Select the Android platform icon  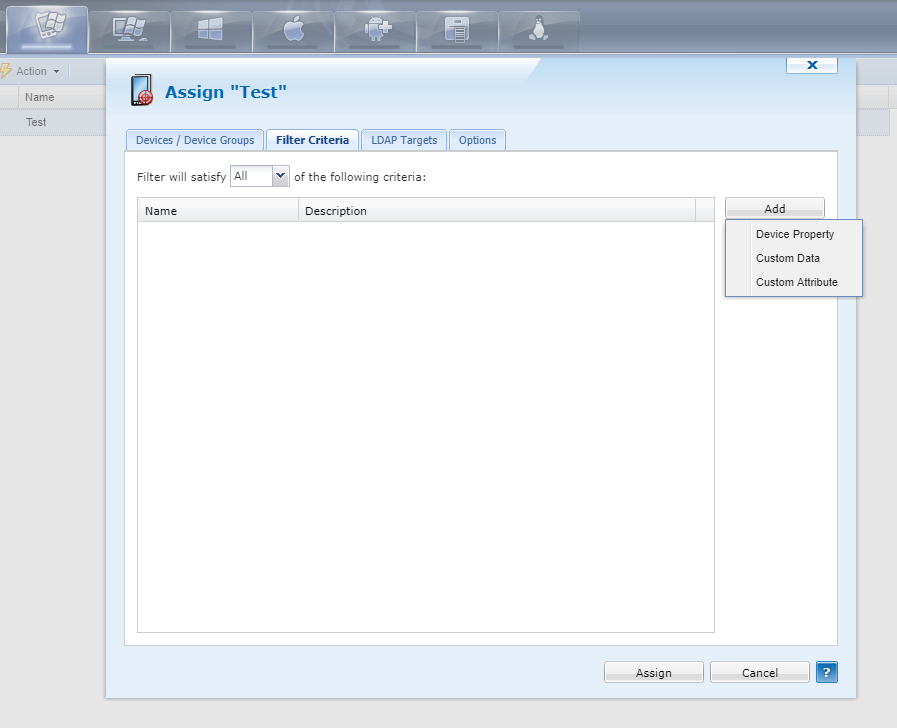(x=374, y=29)
